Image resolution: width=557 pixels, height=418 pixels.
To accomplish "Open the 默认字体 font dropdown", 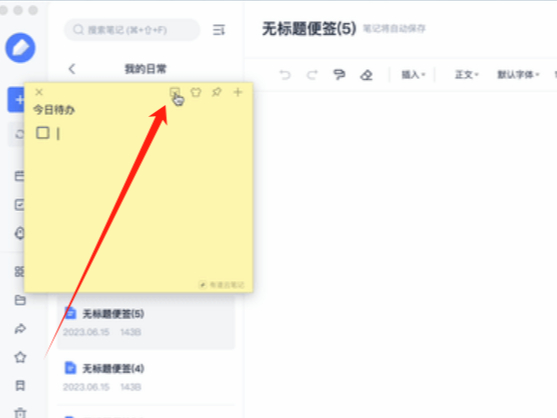I will [x=518, y=75].
